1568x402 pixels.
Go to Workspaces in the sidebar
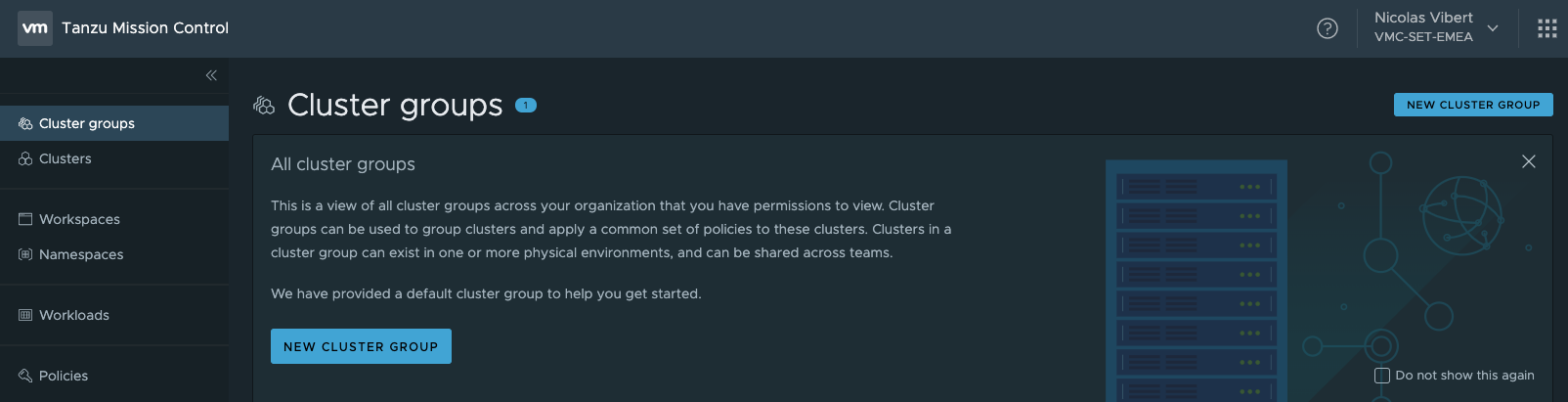tap(79, 219)
